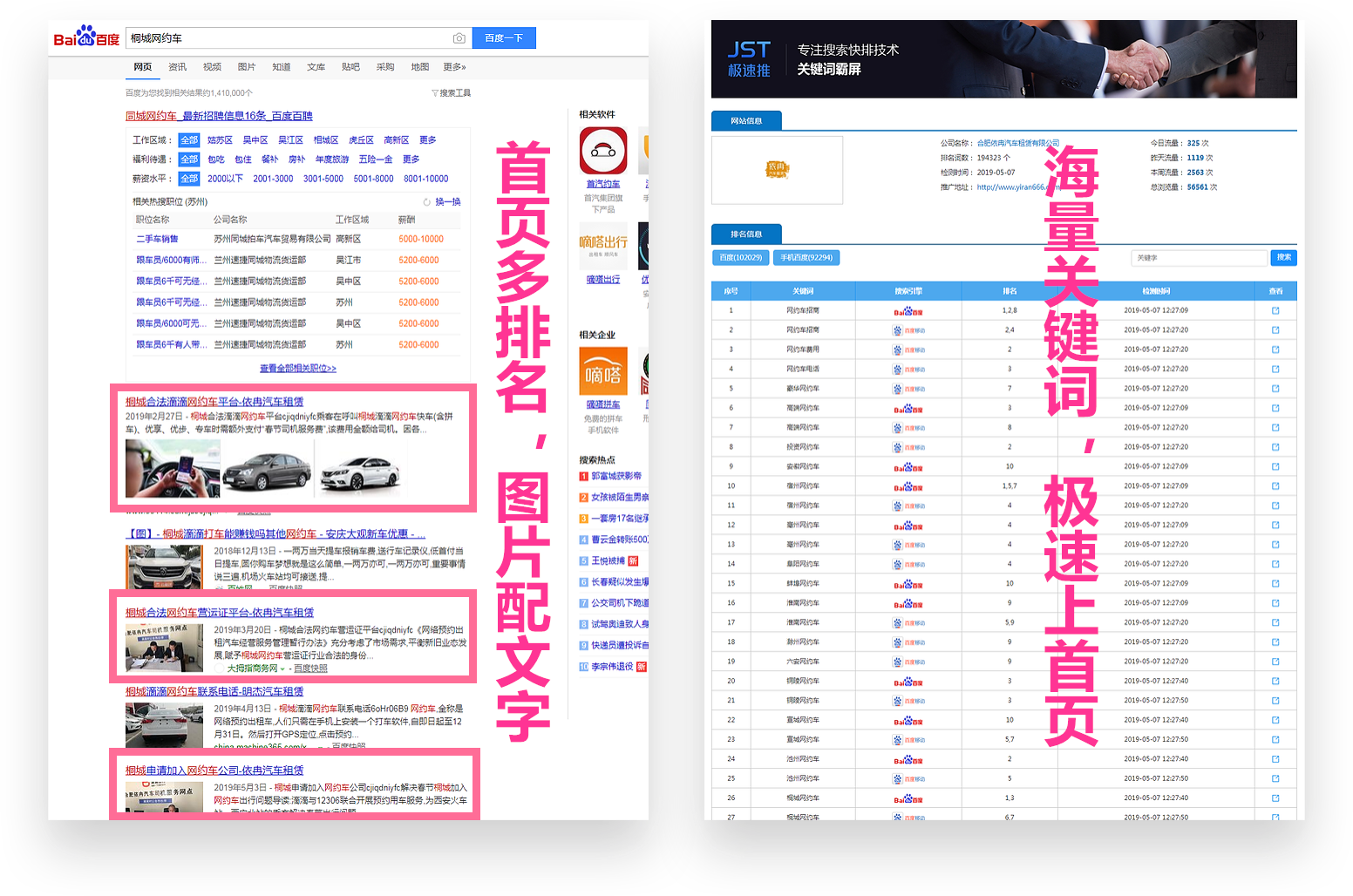Open view icon for row 1 网约车招商
This screenshot has width=1353, height=896.
click(1275, 310)
